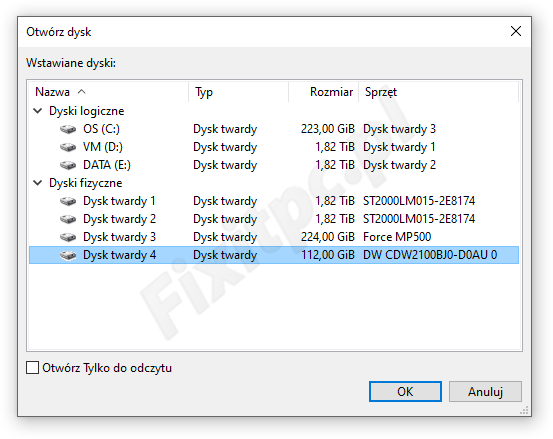Enable Otwórz Tylko do odczytu checkbox
Screen dimensions: 553x439
coord(32,368)
